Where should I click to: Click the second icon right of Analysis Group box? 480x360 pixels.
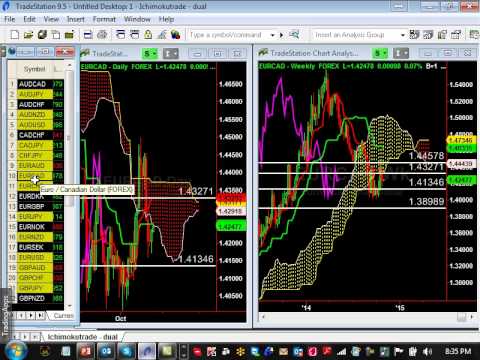(428, 34)
